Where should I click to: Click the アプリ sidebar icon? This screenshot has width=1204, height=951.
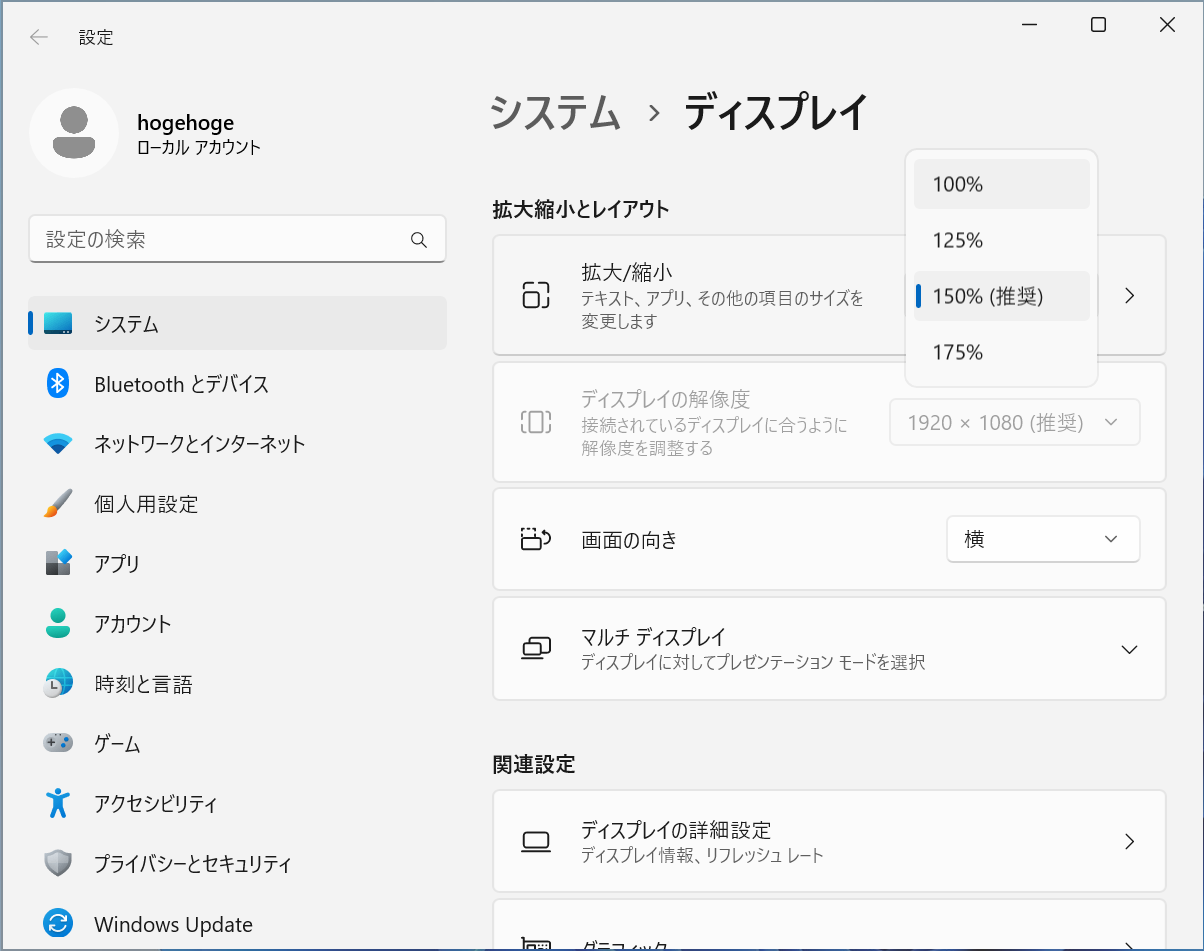tap(58, 563)
